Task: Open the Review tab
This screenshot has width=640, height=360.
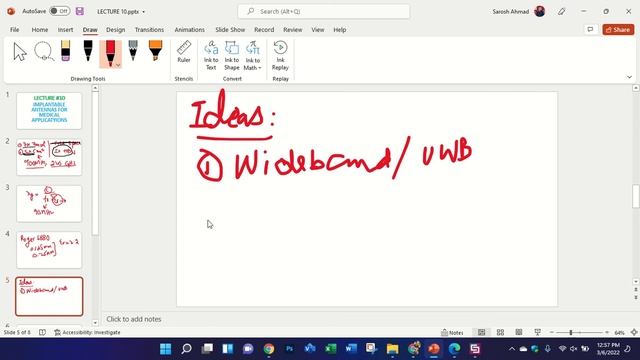Action: [x=293, y=30]
